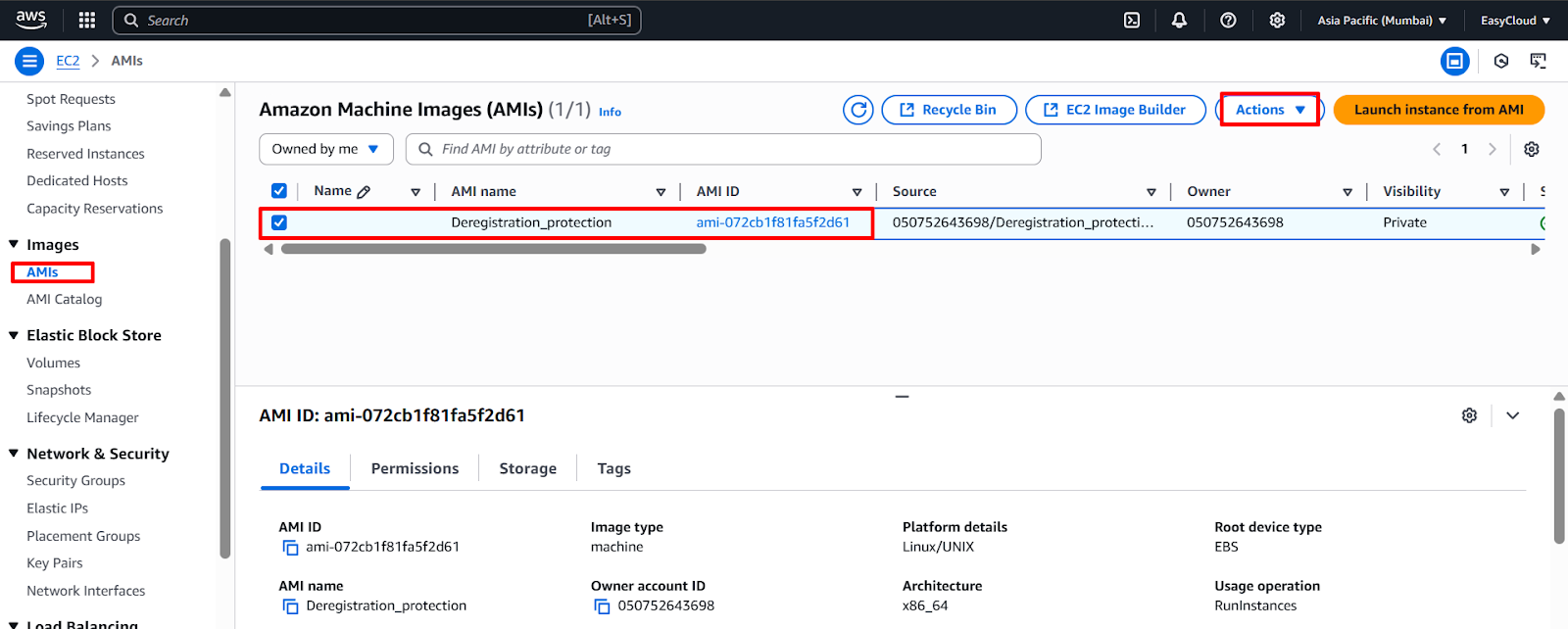Click Launch instance from AMI button
1568x629 pixels.
tap(1439, 110)
